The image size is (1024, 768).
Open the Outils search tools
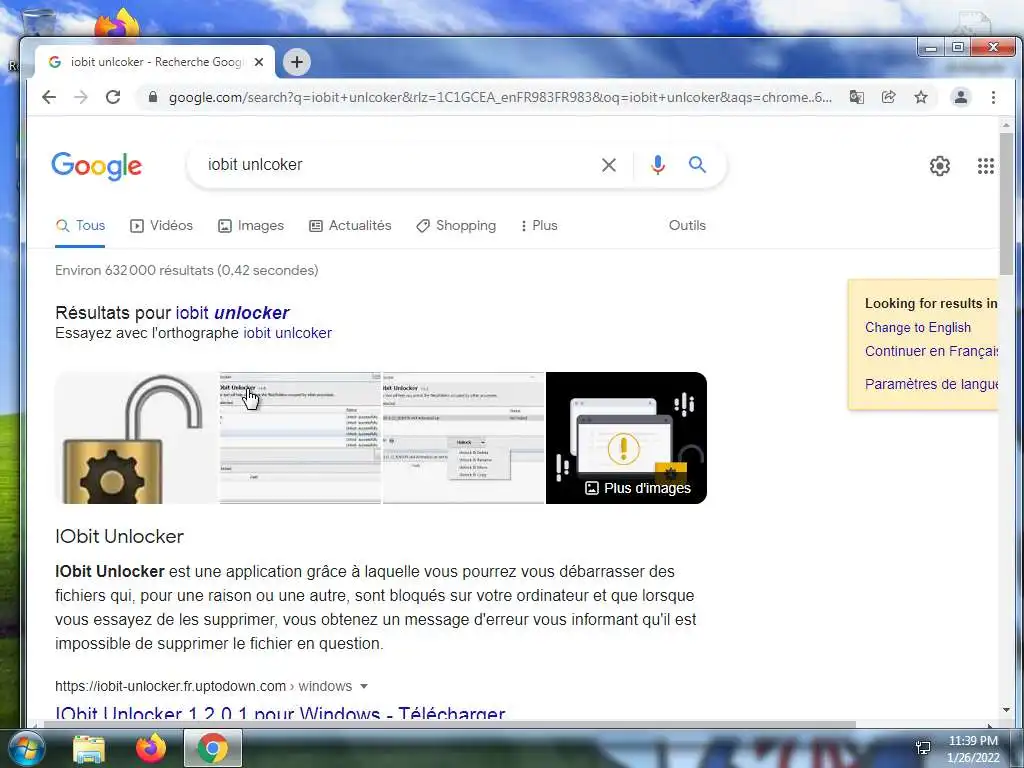pyautogui.click(x=687, y=226)
